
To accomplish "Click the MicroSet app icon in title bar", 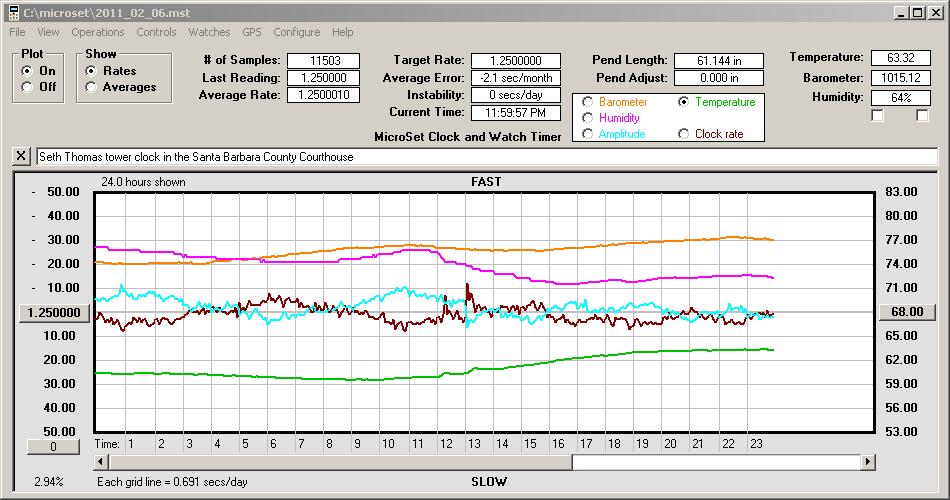I will (x=13, y=13).
